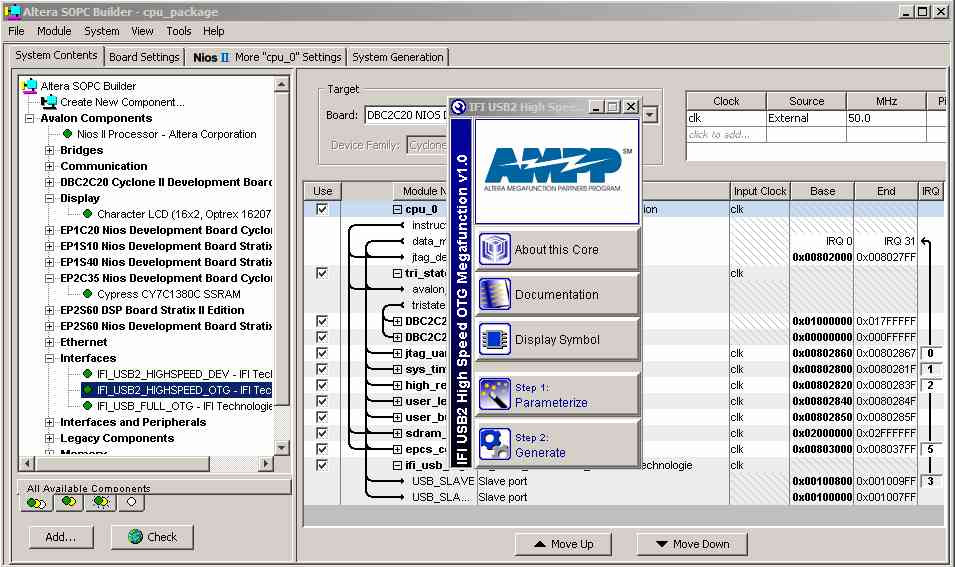Screen dimensions: 955x567
Task: Click the About this Core icon
Action: 494,249
